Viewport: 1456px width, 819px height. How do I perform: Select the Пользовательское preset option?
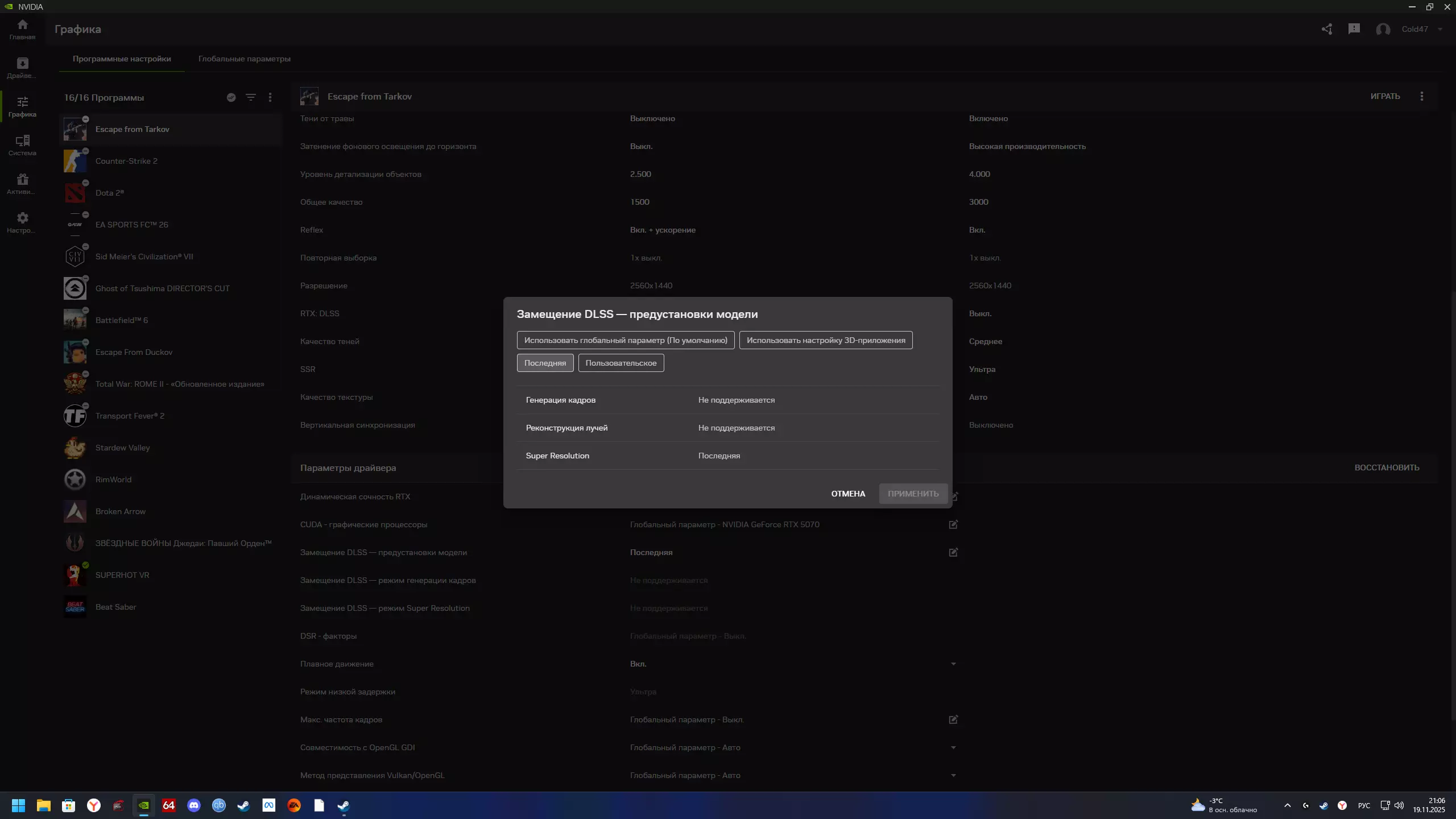click(621, 363)
